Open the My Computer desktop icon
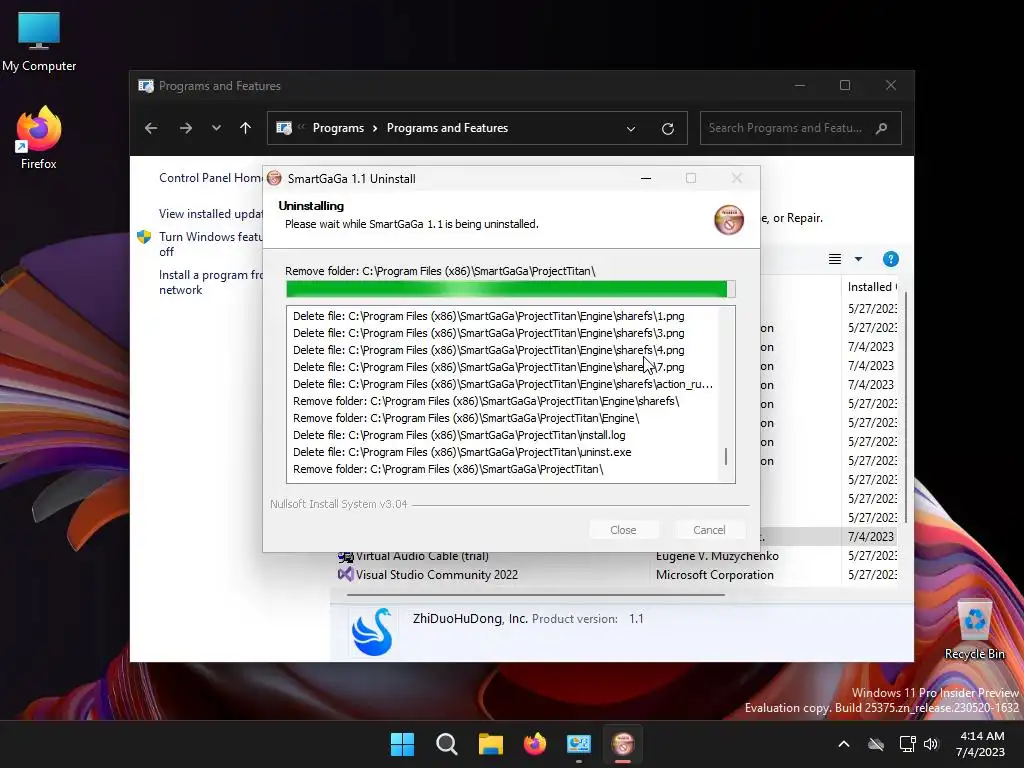 (x=39, y=41)
